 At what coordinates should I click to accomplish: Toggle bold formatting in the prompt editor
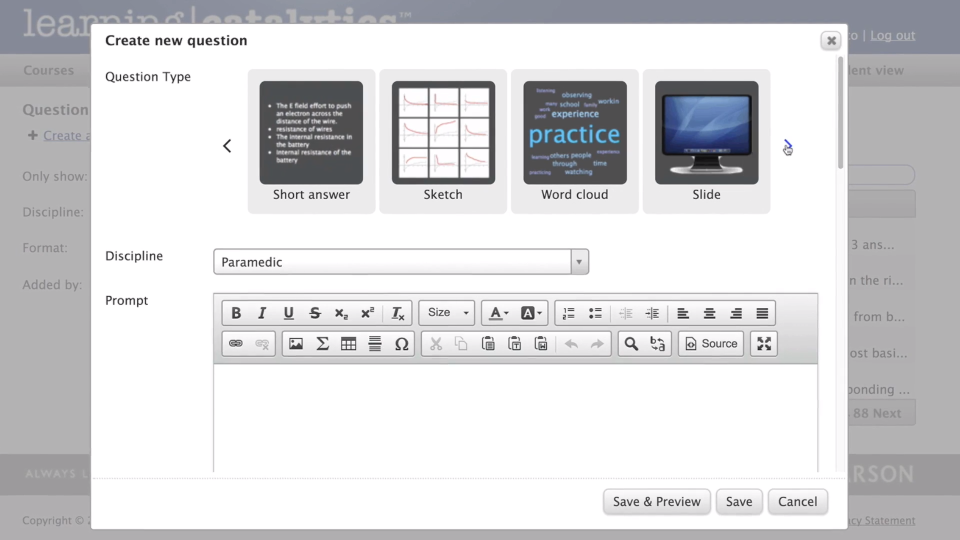coord(236,313)
